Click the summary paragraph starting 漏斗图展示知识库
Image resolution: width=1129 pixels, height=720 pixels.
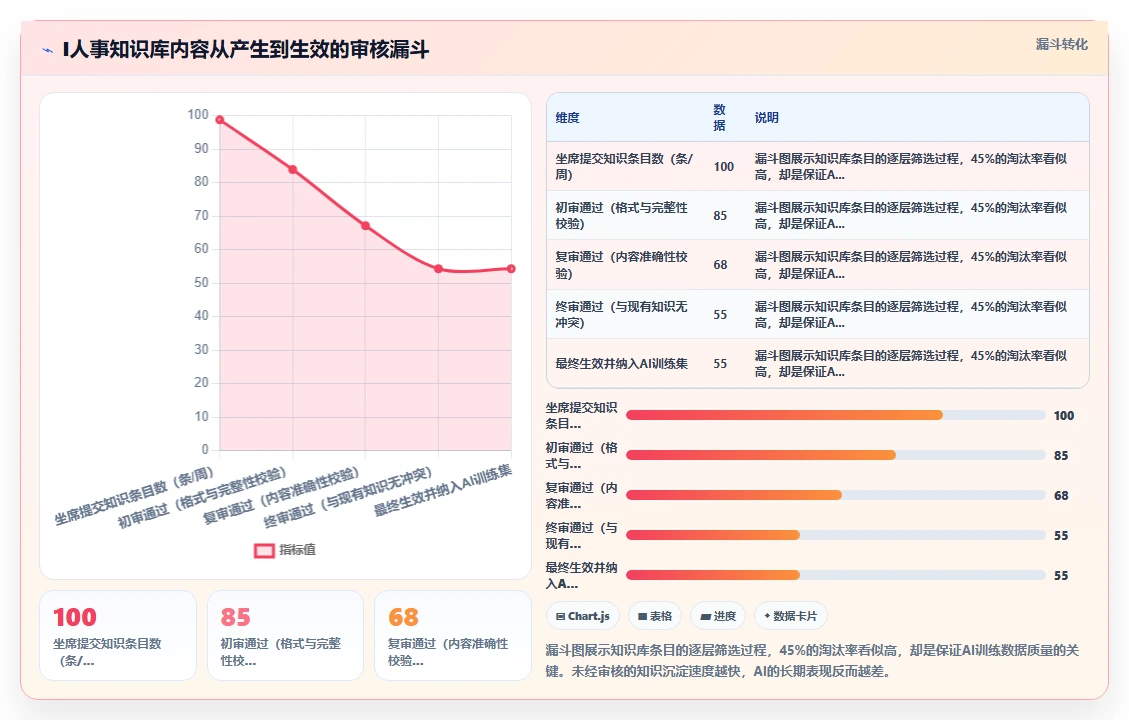click(x=812, y=661)
